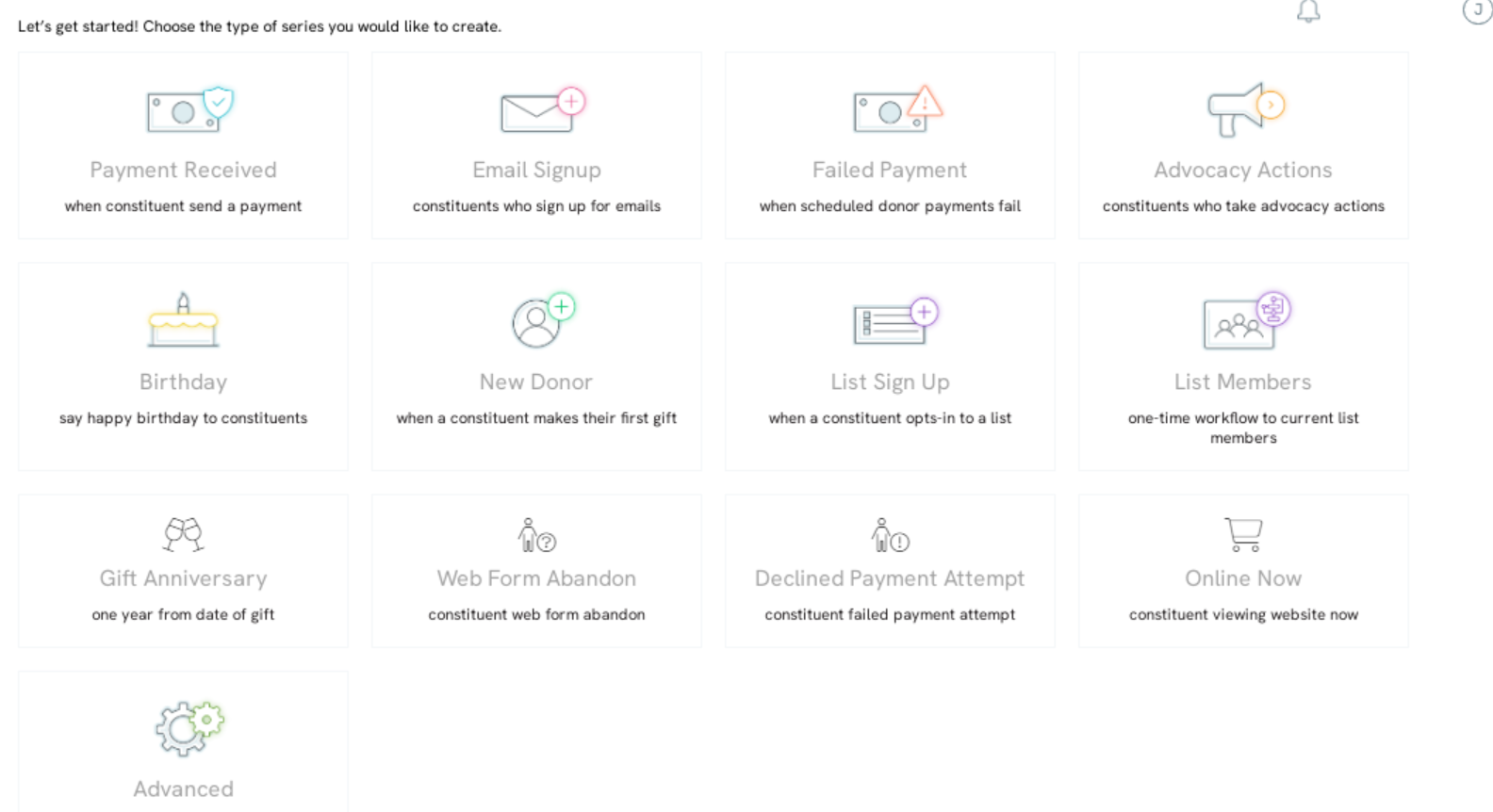
Task: Select the Birthday cake icon
Action: click(183, 320)
